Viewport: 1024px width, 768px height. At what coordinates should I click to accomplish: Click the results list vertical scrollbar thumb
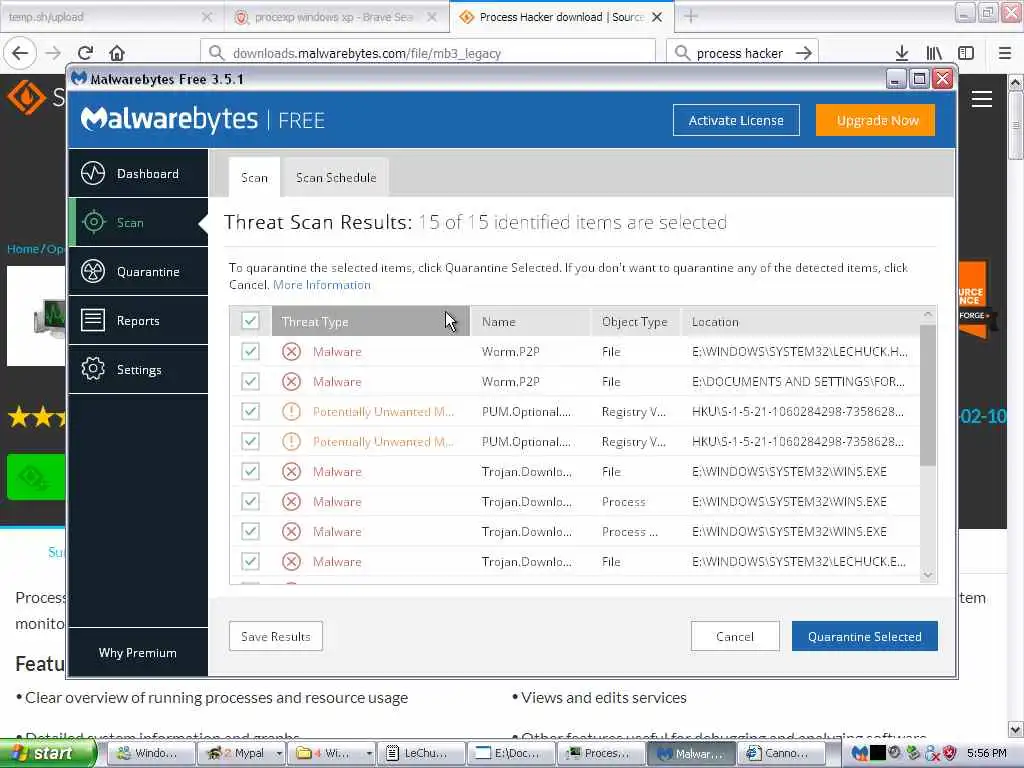[928, 395]
